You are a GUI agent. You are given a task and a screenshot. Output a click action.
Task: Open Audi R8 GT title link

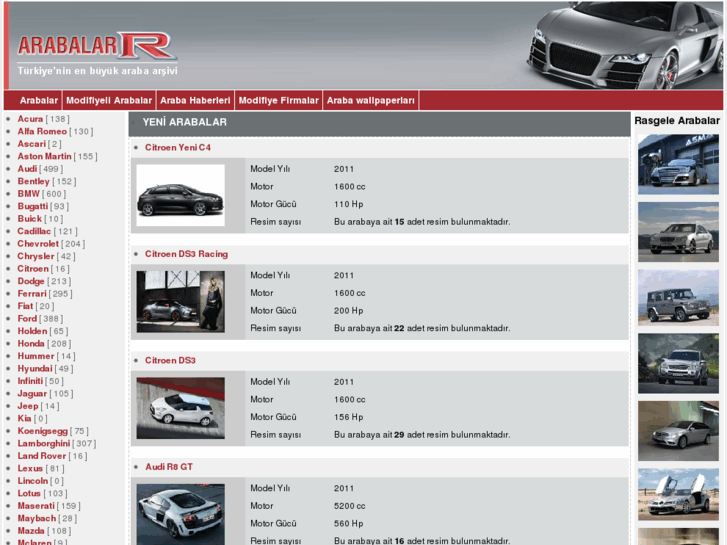point(169,468)
